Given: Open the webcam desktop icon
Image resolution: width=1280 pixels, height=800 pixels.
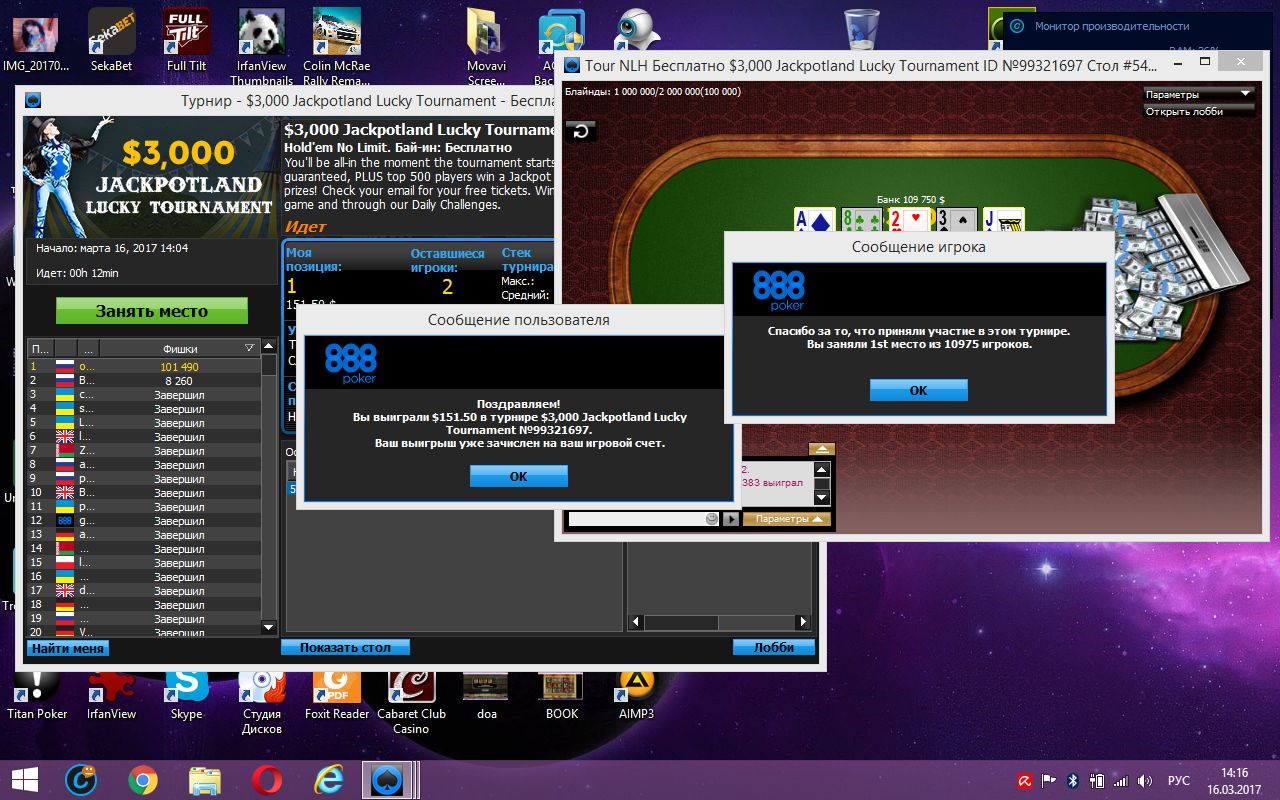Looking at the screenshot, I should coord(636,30).
